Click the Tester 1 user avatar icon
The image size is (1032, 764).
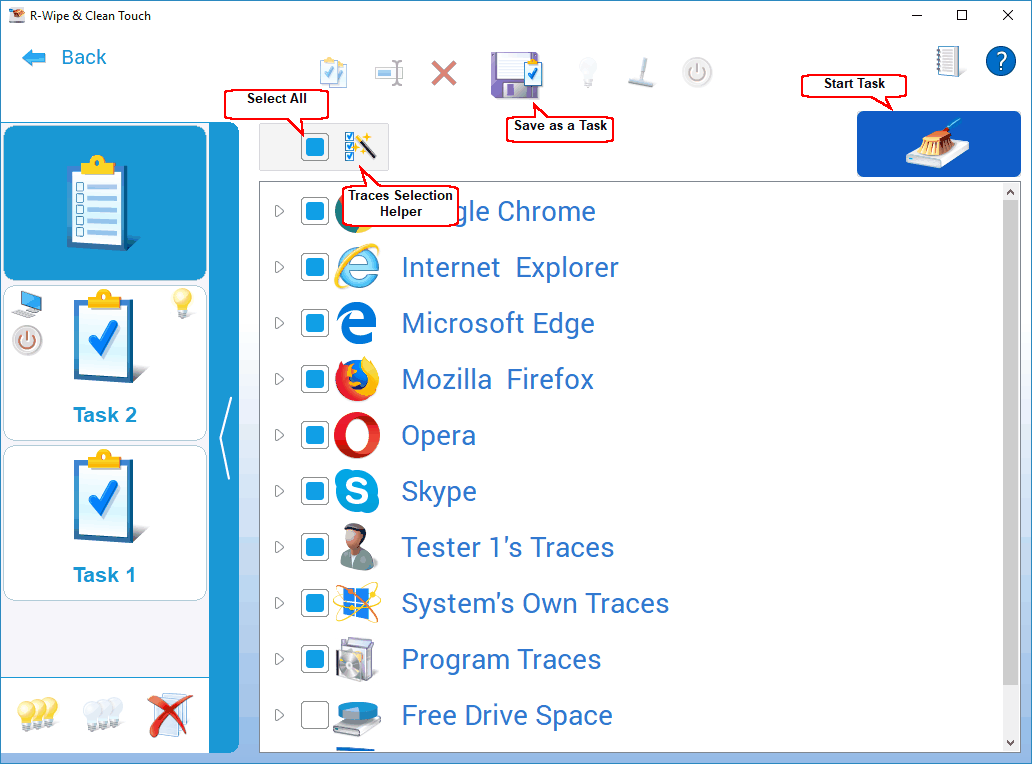(x=357, y=547)
